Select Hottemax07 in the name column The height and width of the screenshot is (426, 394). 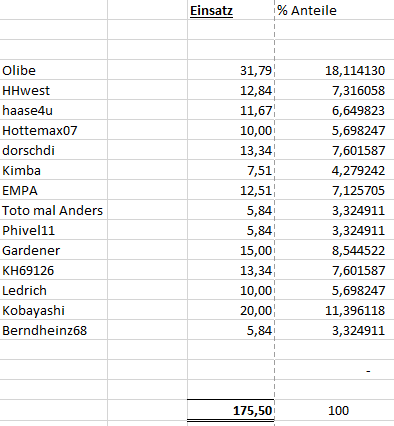[x=54, y=130]
